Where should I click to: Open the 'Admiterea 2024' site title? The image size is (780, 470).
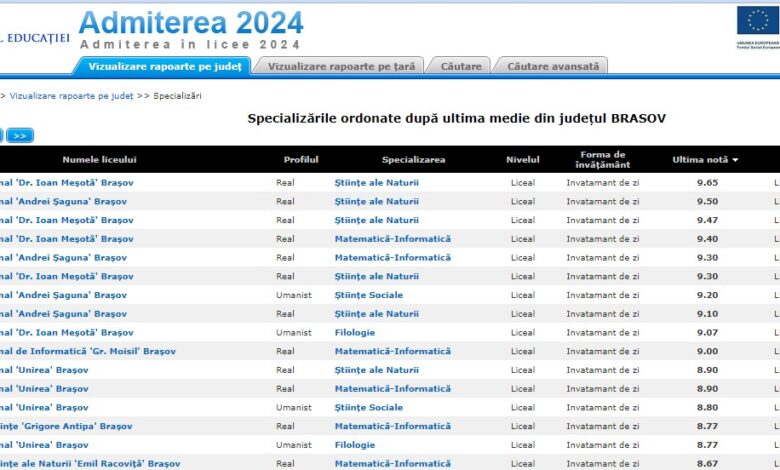190,22
